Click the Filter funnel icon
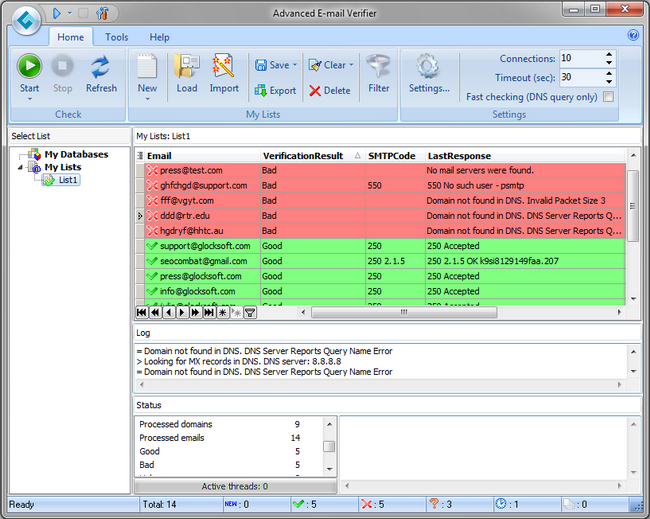Screen dimensions: 650x519 tap(379, 67)
